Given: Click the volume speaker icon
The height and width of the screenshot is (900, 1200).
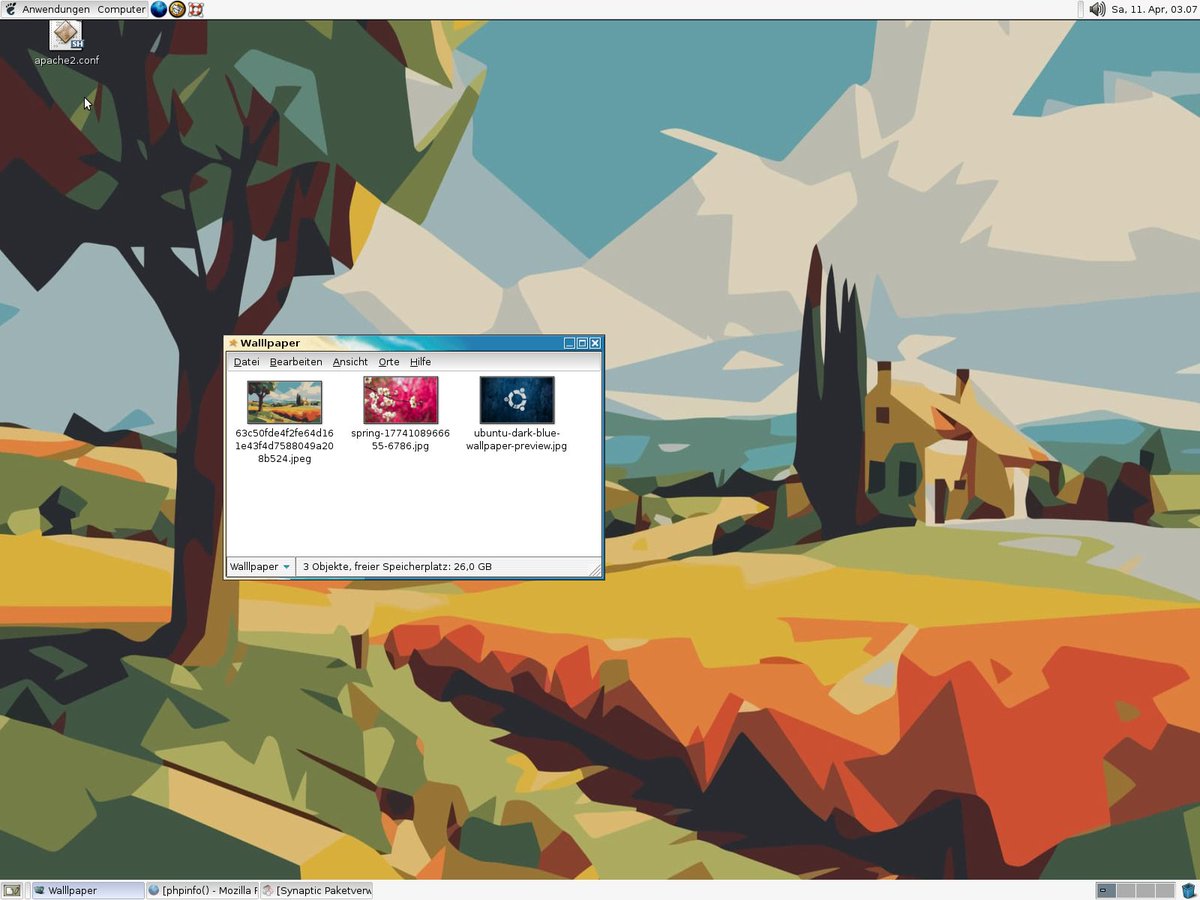Looking at the screenshot, I should (x=1097, y=9).
